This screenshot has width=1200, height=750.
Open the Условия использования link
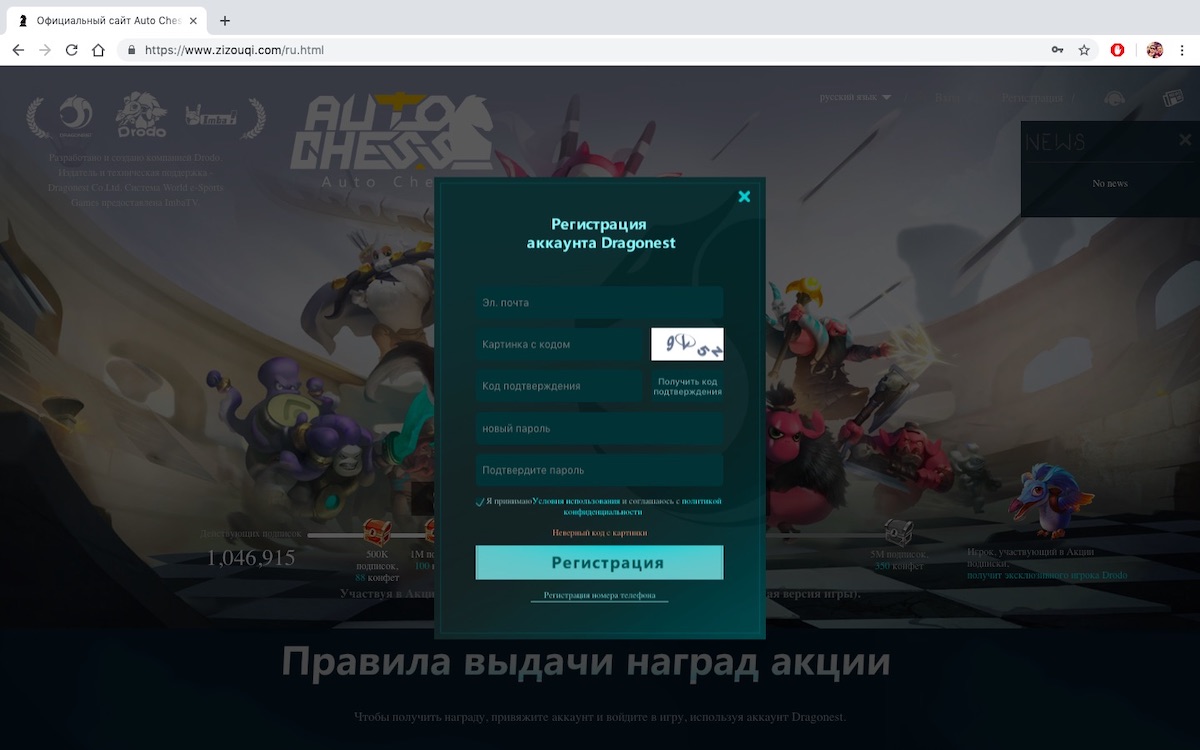(576, 501)
